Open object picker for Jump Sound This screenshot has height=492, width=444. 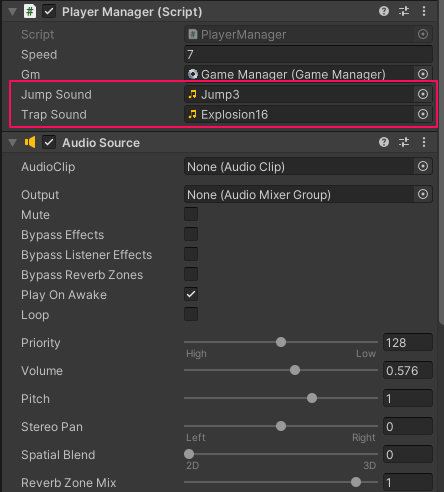point(423,94)
